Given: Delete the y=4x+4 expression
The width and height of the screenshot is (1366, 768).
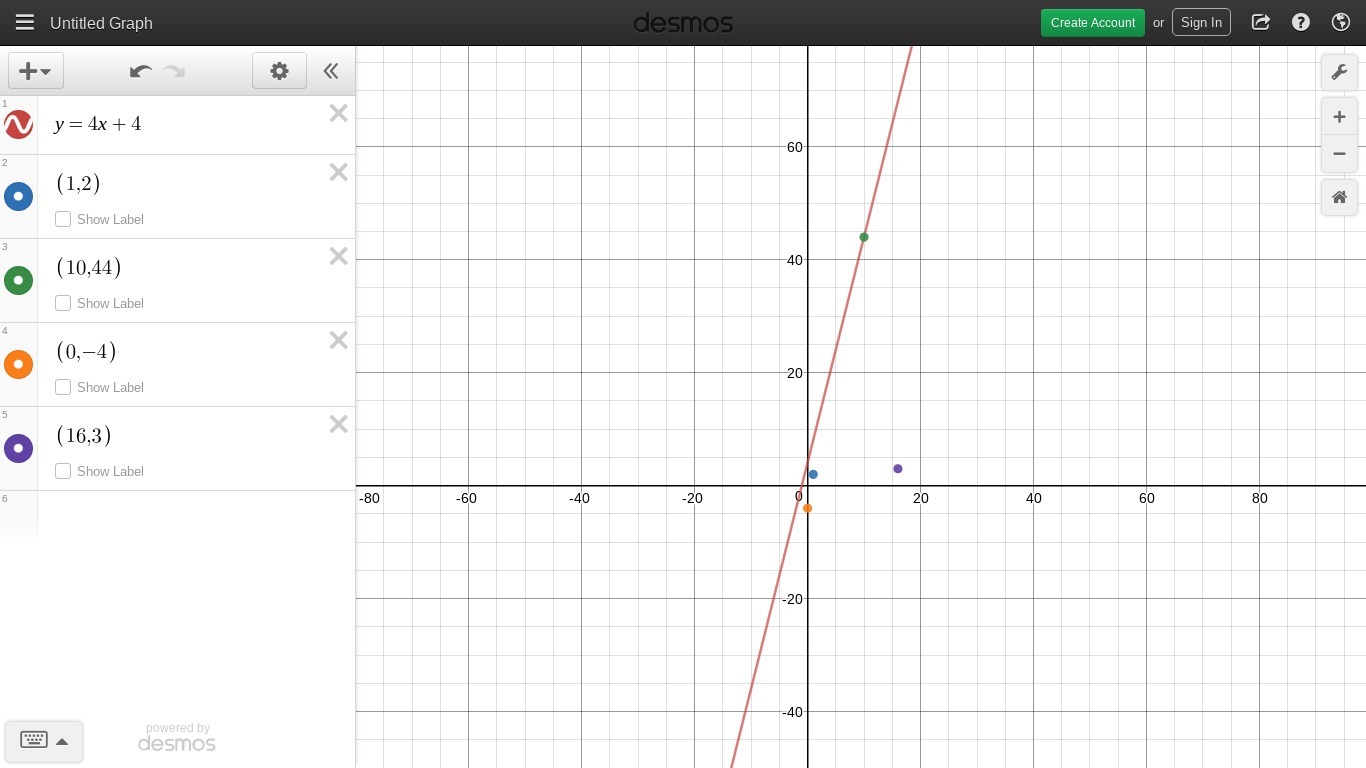Looking at the screenshot, I should [x=339, y=113].
